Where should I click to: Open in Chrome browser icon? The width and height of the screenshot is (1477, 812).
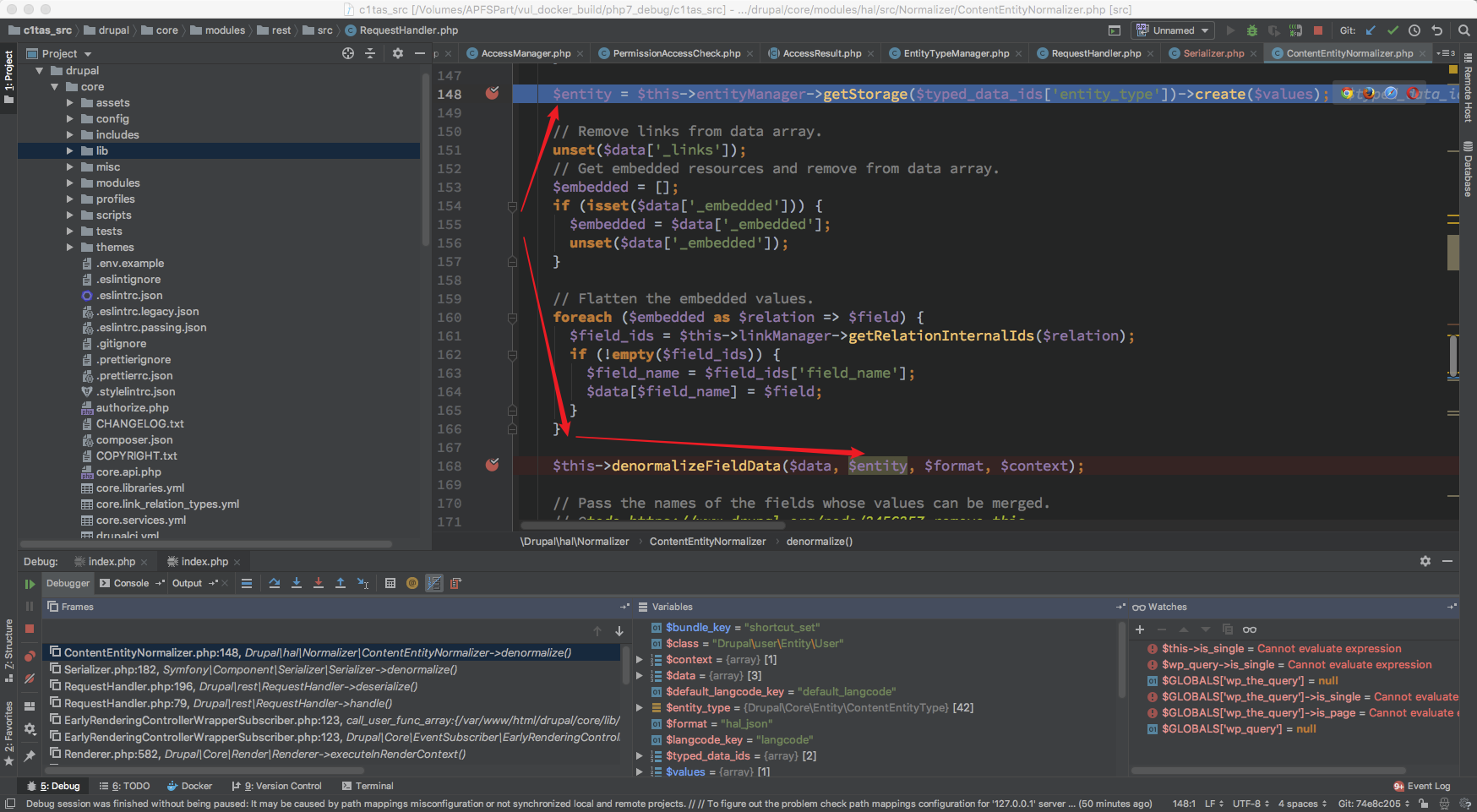pos(1347,93)
